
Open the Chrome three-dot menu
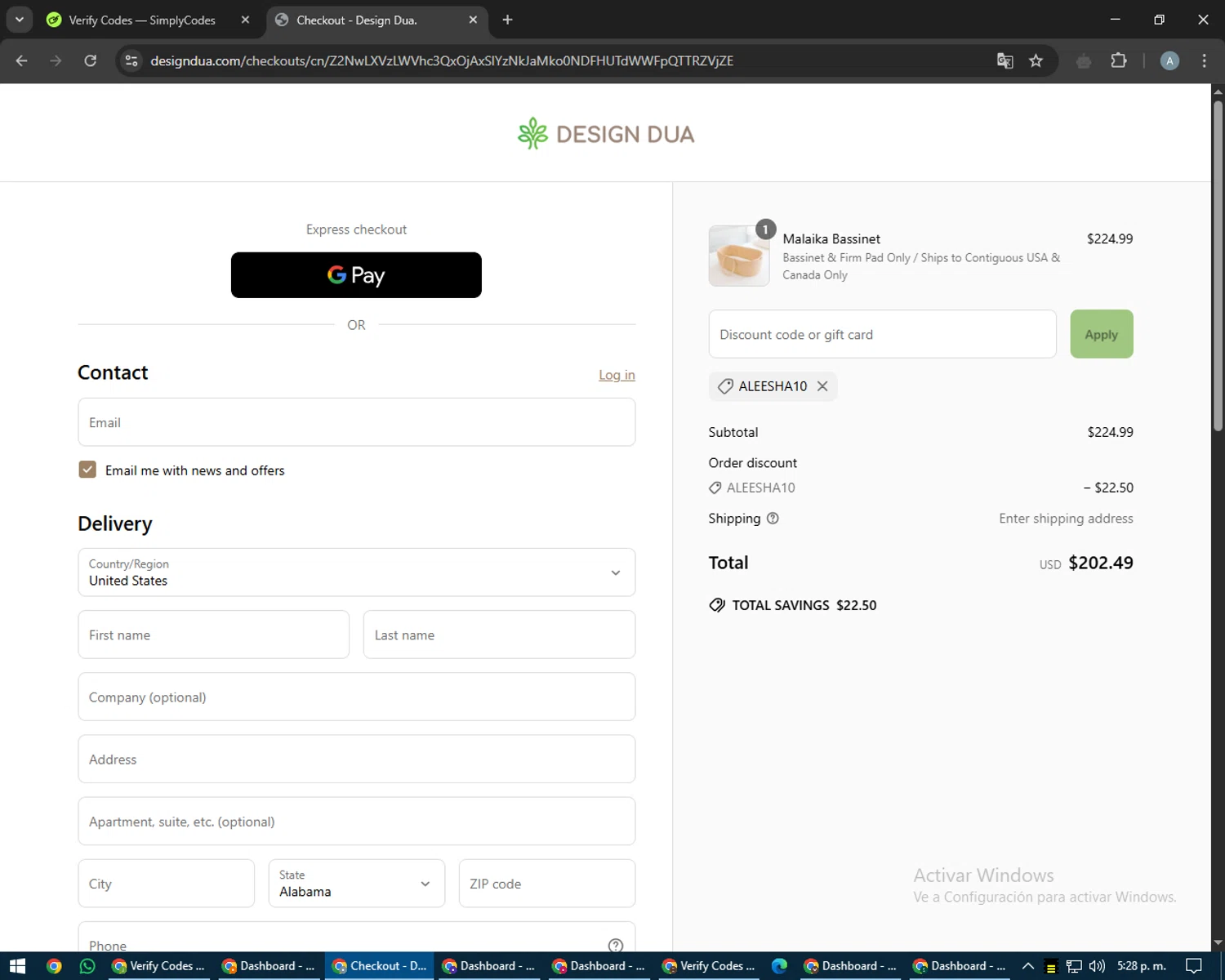tap(1204, 60)
